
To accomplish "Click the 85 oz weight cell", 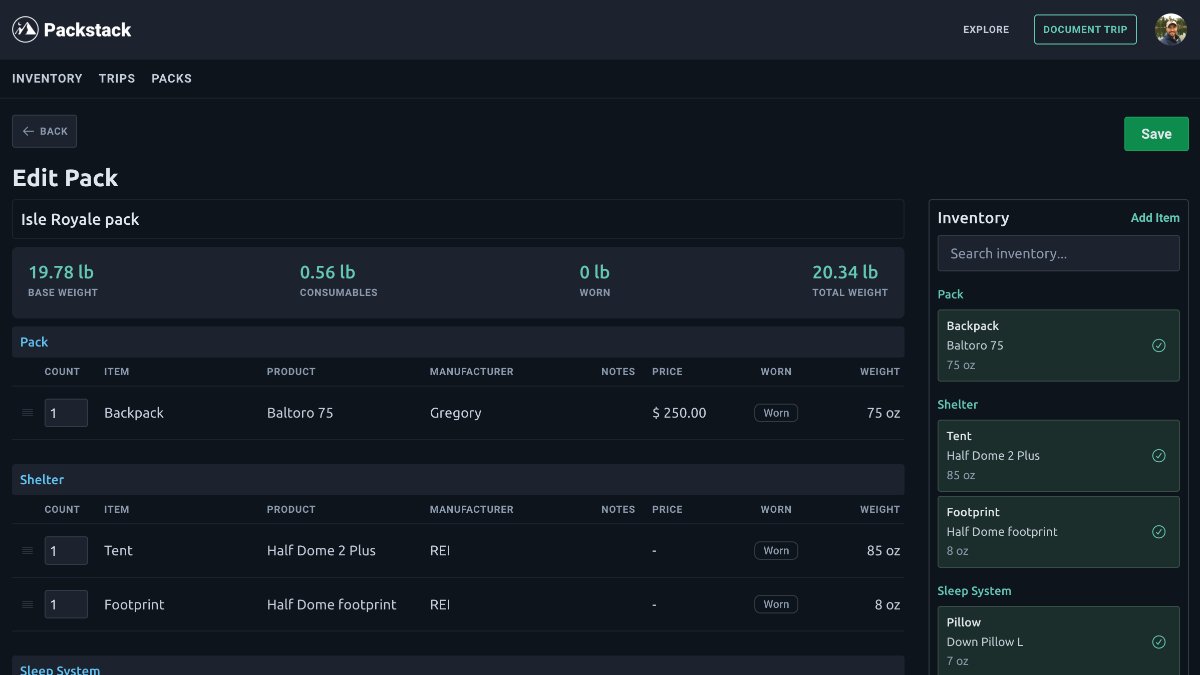I will pyautogui.click(x=884, y=551).
